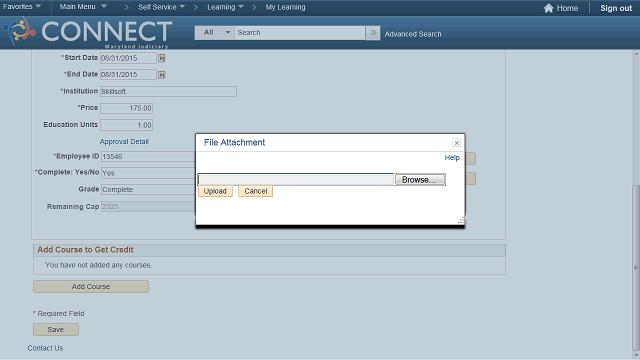The image size is (640, 360).
Task: Click the Grade field
Action: [148, 189]
